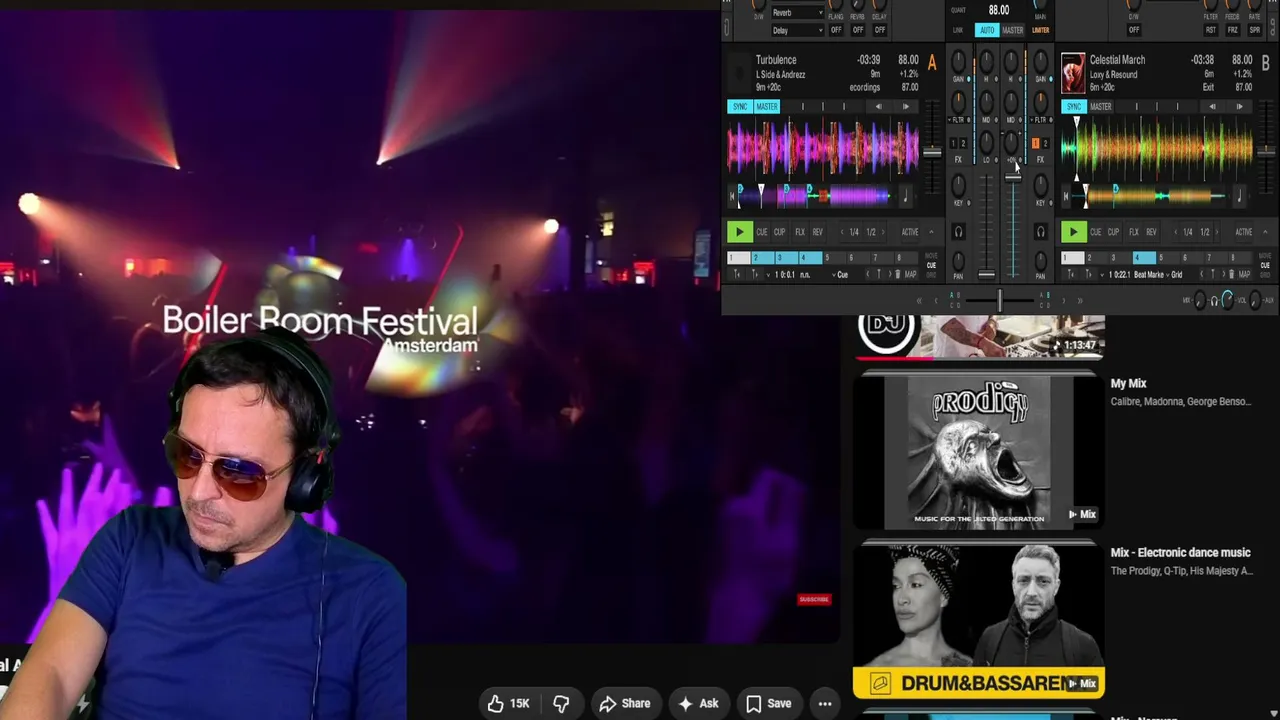
Task: Select CUE panel mode on deck A
Action: 932,265
